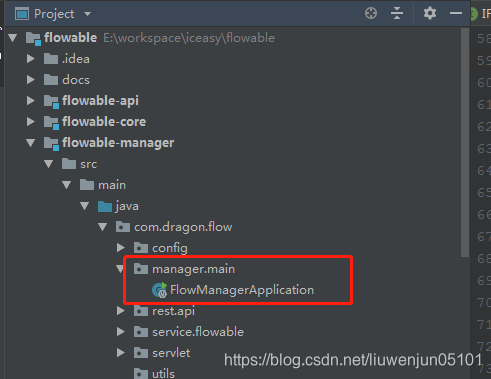Viewport: 491px width, 379px height.
Task: Hide the Project panel with minus icon
Action: [456, 13]
